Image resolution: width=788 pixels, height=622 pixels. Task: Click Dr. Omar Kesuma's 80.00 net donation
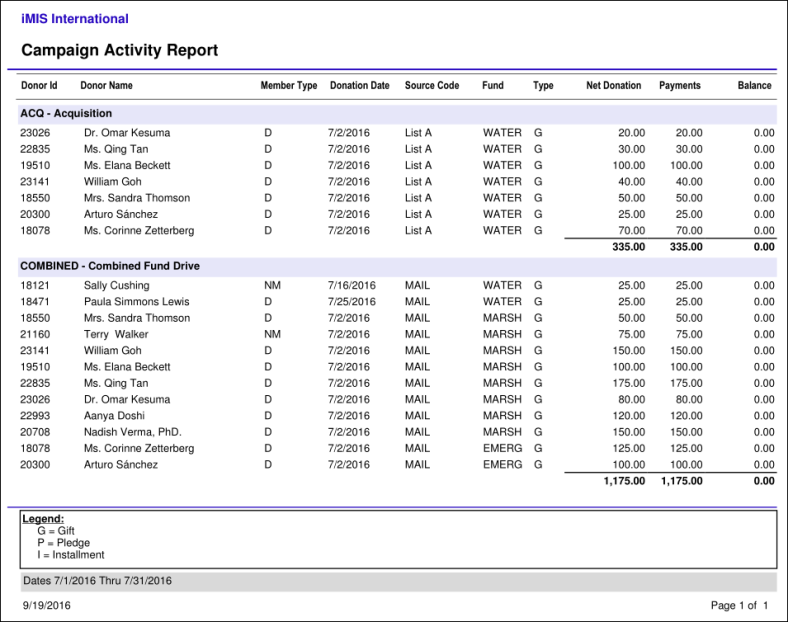(x=632, y=399)
